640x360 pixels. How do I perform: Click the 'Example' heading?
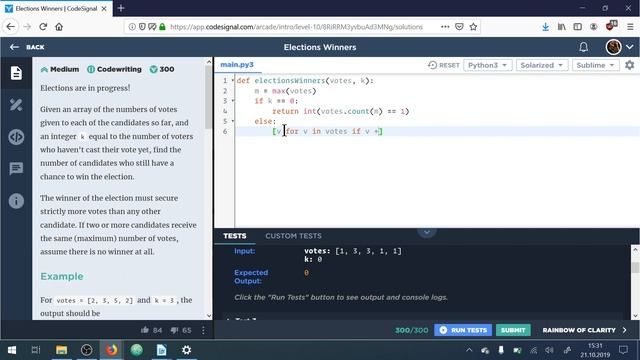(62, 276)
